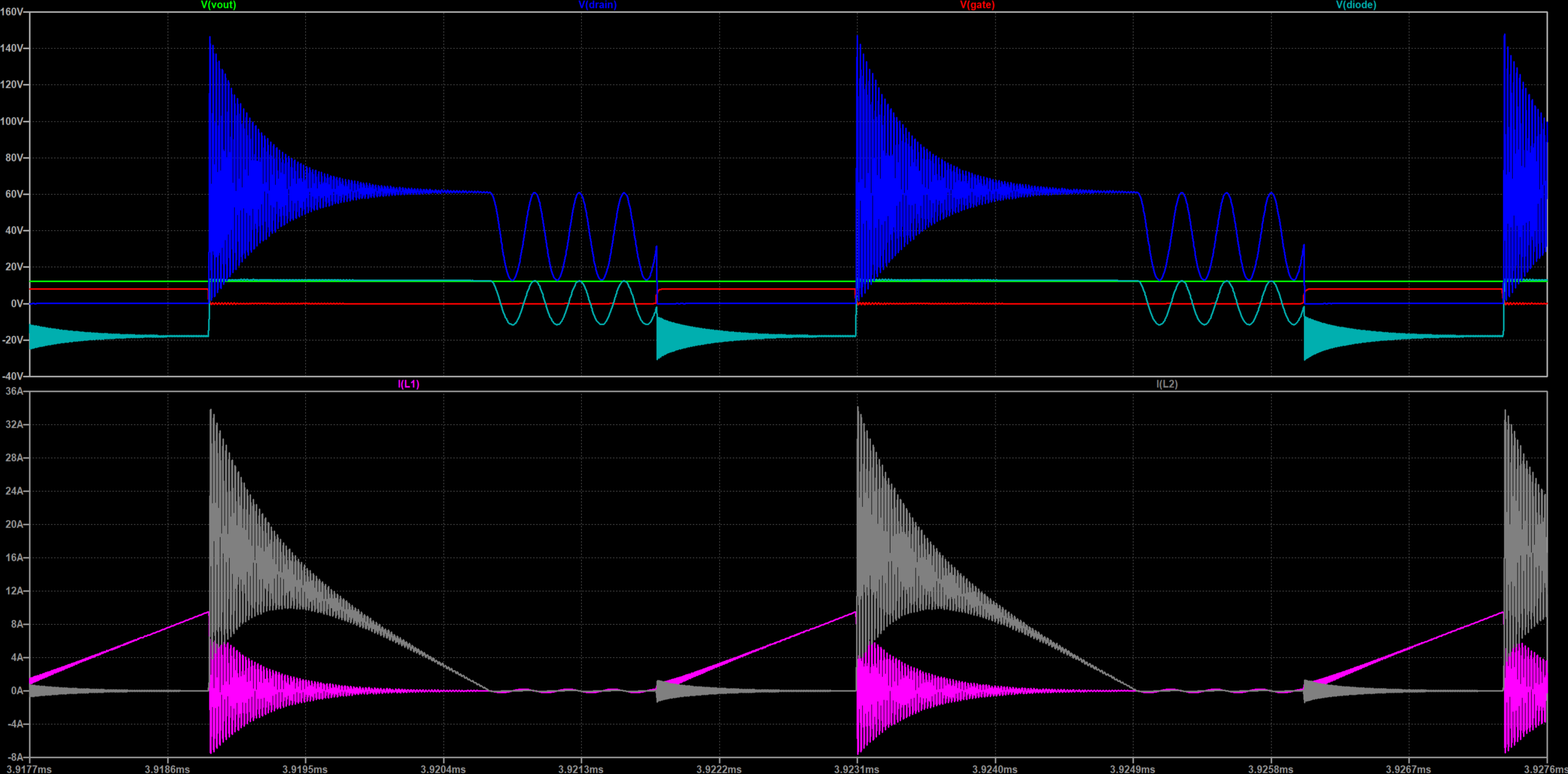
Task: Click the magenta I(L1) trace label
Action: tap(408, 385)
